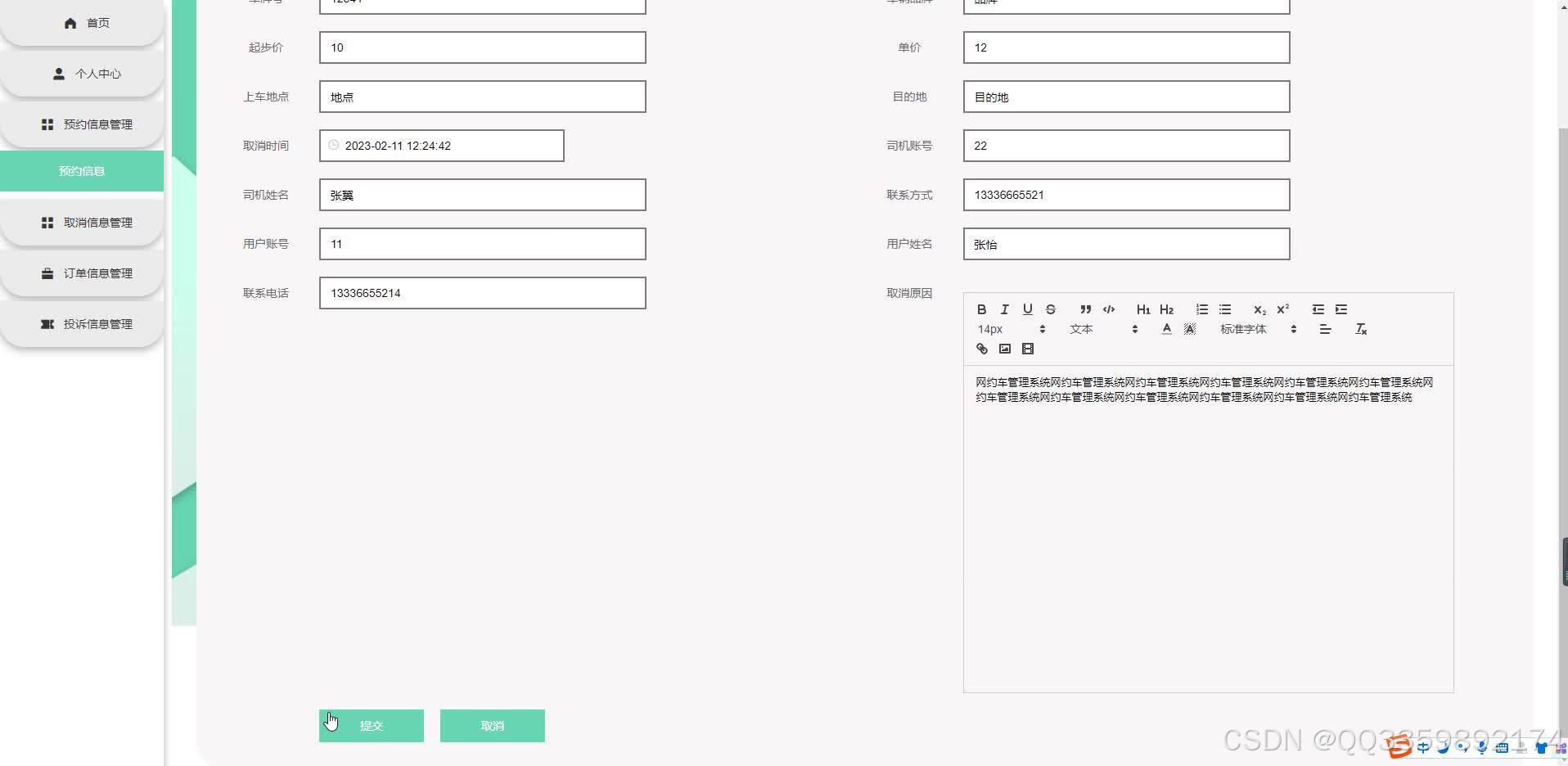Apply subscript formatting

(1259, 309)
